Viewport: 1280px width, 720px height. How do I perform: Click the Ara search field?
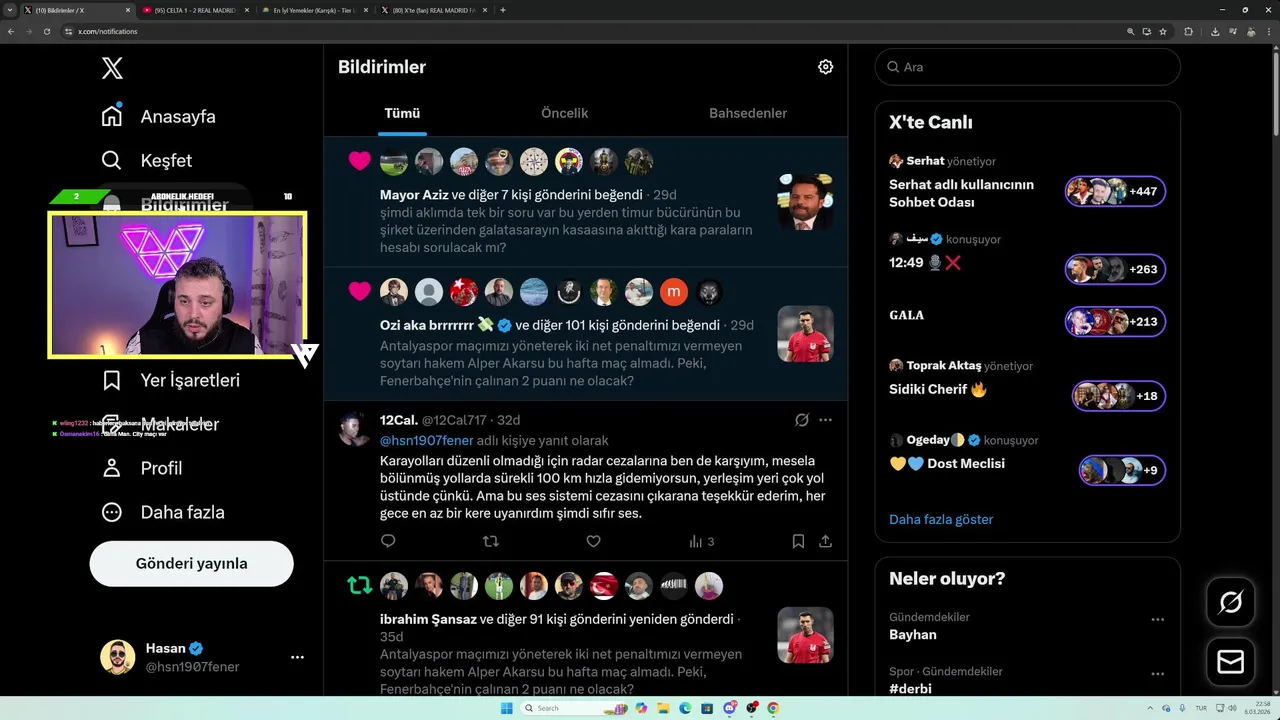click(1027, 67)
